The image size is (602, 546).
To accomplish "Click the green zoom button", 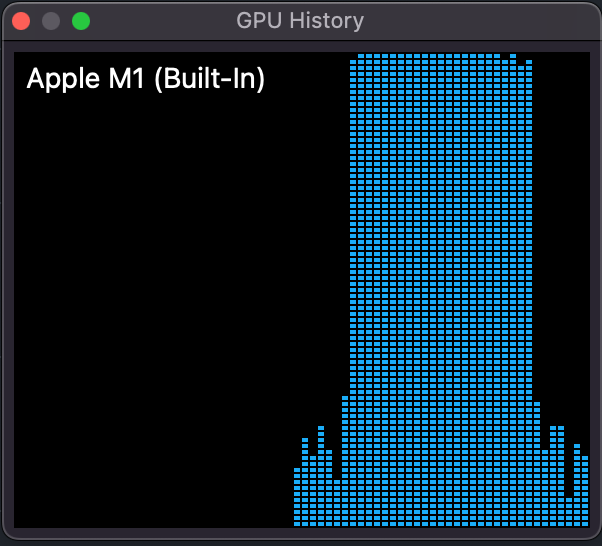I will coord(81,21).
